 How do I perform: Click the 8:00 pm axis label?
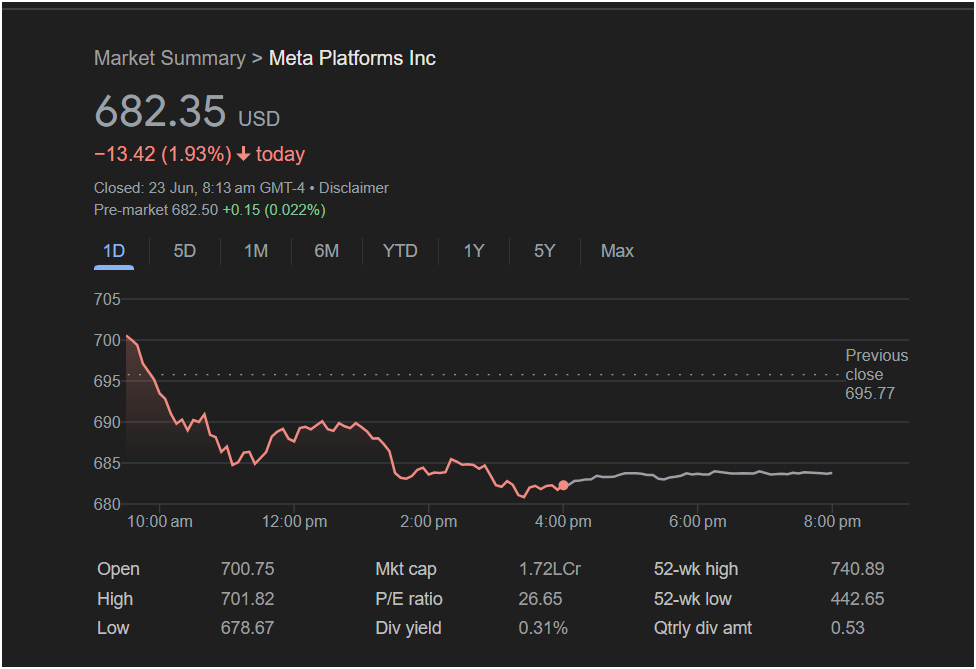point(832,522)
